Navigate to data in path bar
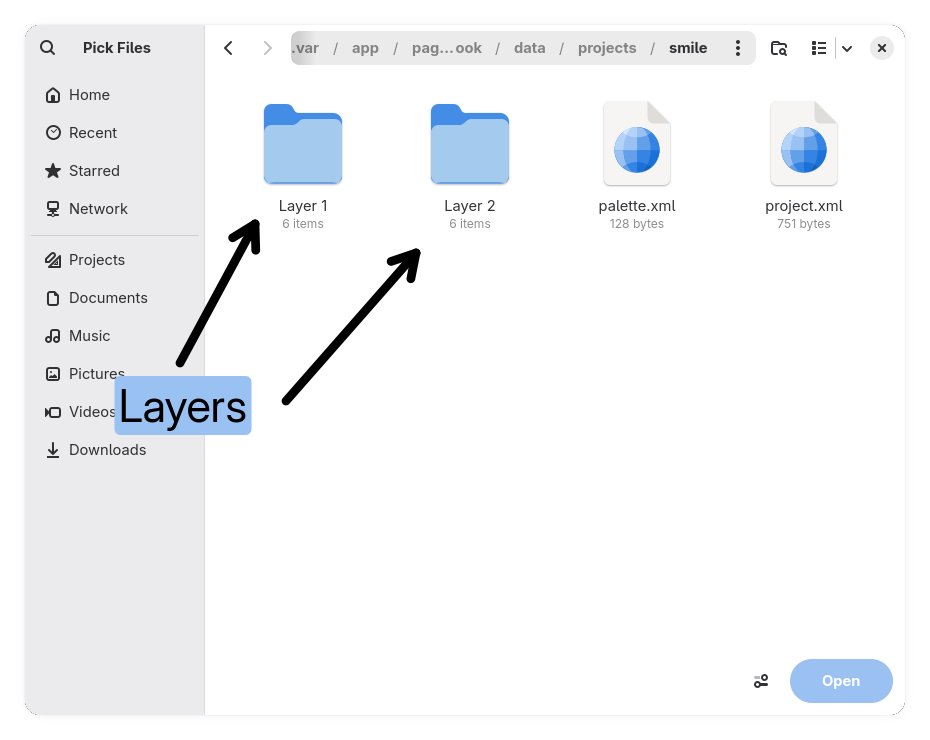The width and height of the screenshot is (930, 740). 530,48
